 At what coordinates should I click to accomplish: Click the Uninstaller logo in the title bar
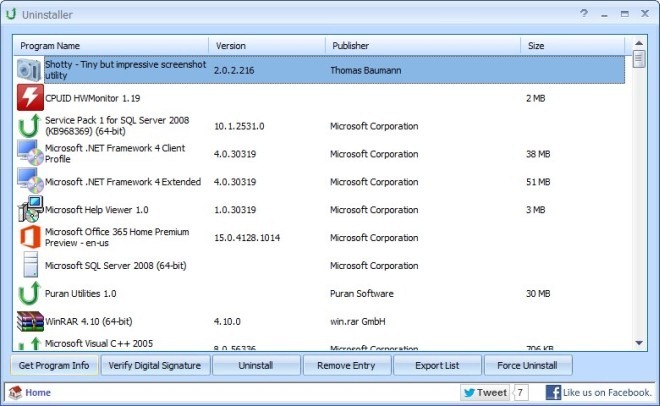11,14
